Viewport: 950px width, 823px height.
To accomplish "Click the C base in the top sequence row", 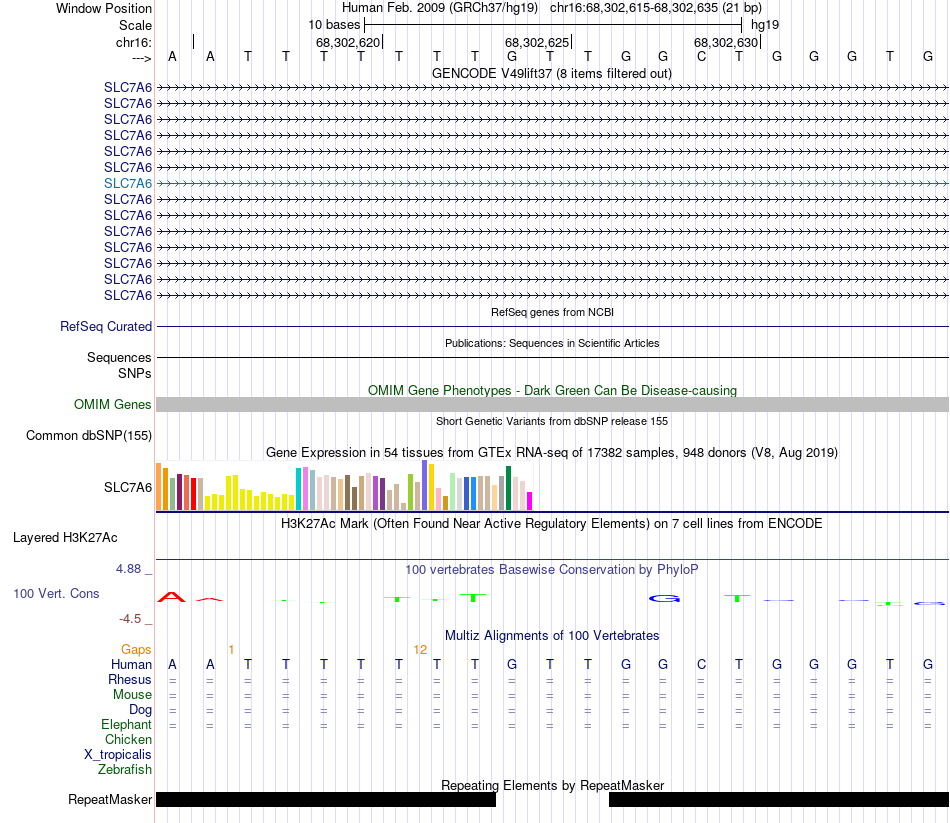I will pyautogui.click(x=701, y=56).
